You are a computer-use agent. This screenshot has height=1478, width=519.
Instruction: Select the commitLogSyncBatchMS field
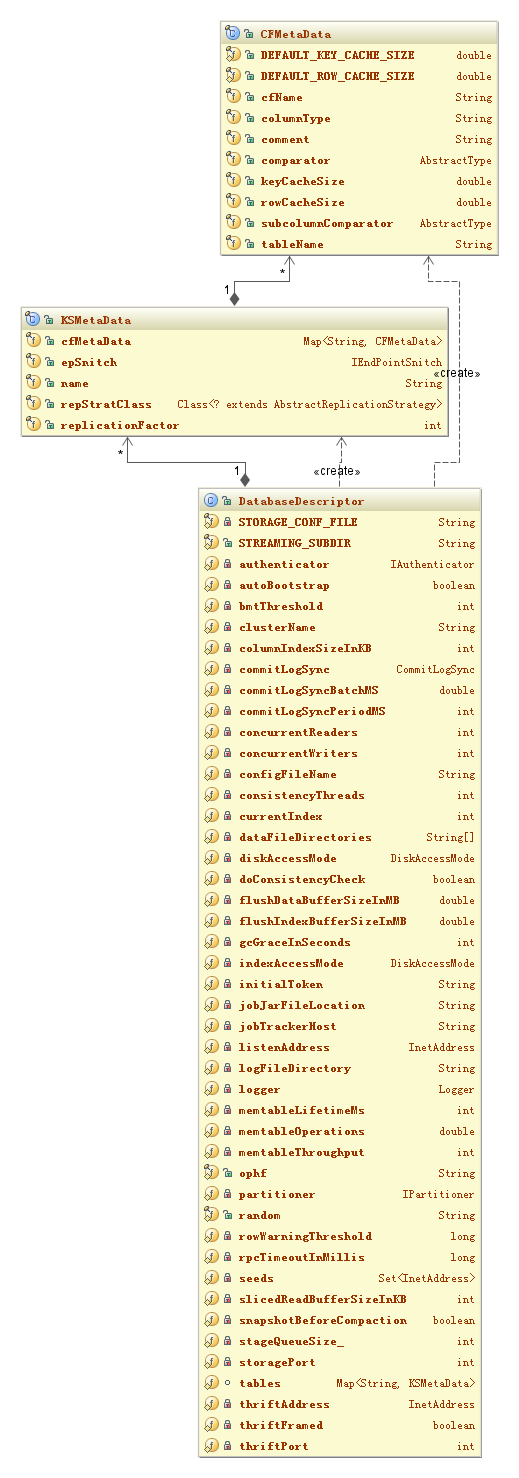(x=340, y=690)
